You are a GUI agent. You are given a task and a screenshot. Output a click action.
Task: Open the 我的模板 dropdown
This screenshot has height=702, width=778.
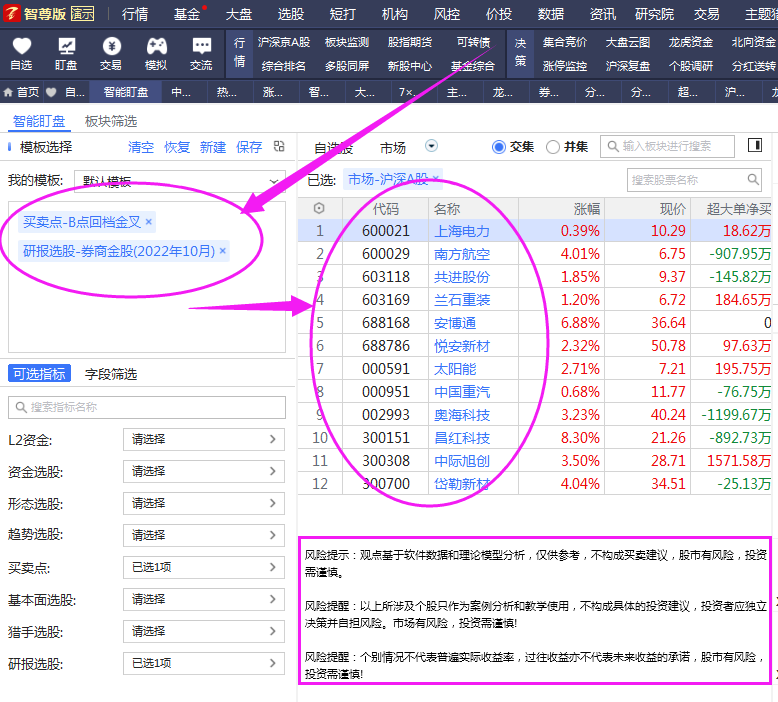point(180,181)
